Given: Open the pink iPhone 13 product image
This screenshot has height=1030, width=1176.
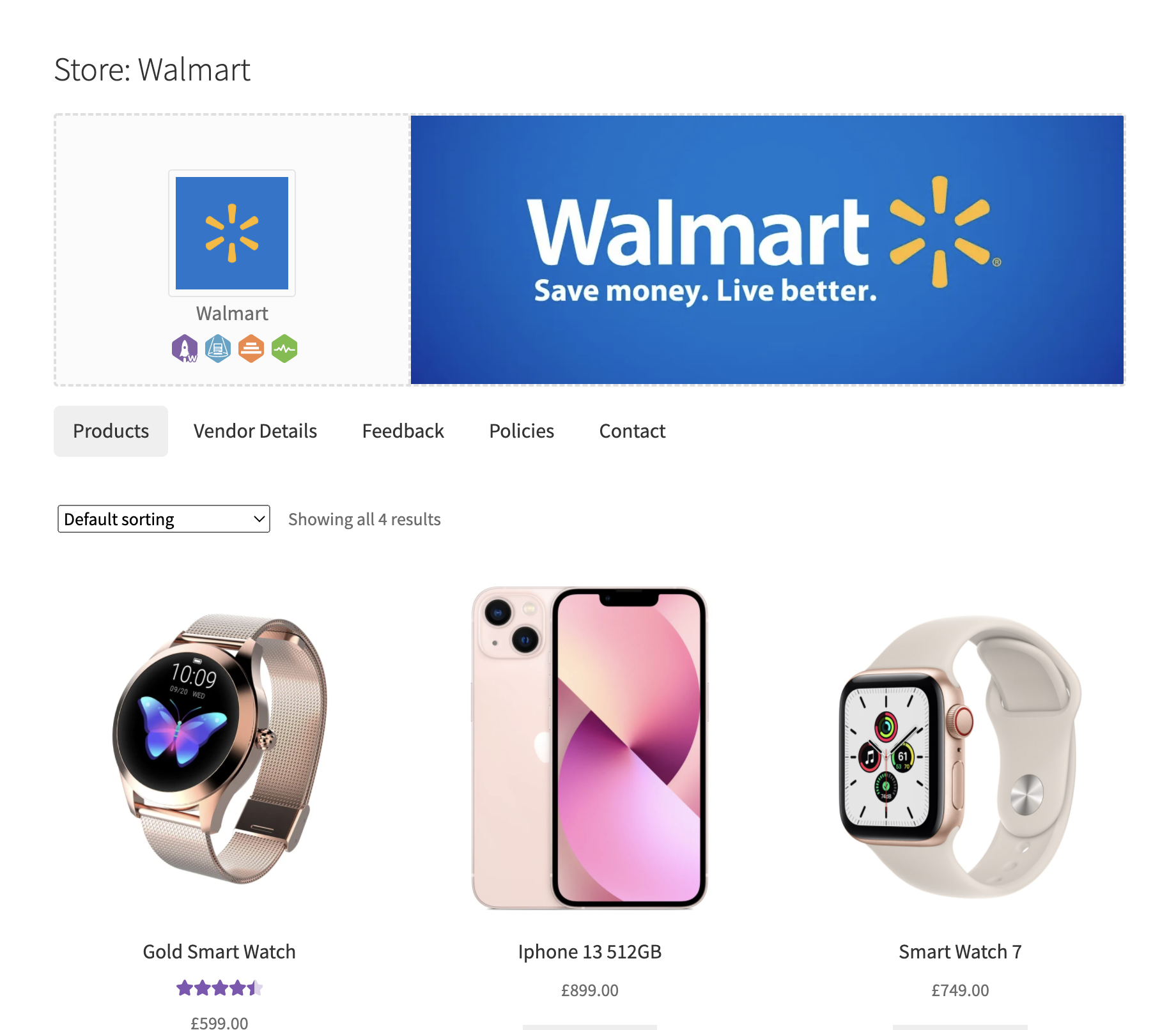Looking at the screenshot, I should pyautogui.click(x=589, y=748).
